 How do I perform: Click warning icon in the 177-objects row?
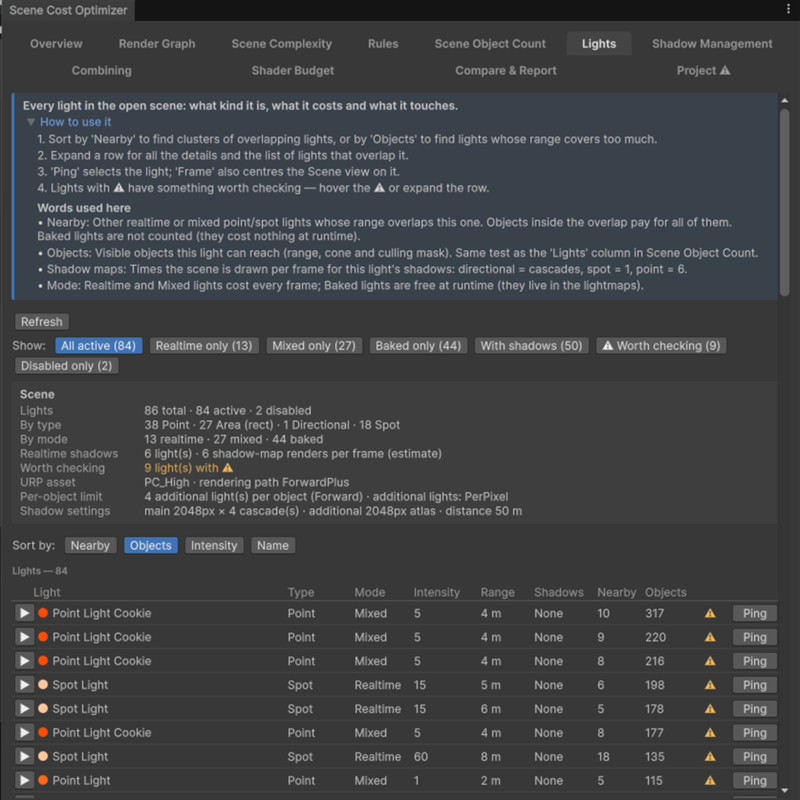(710, 733)
